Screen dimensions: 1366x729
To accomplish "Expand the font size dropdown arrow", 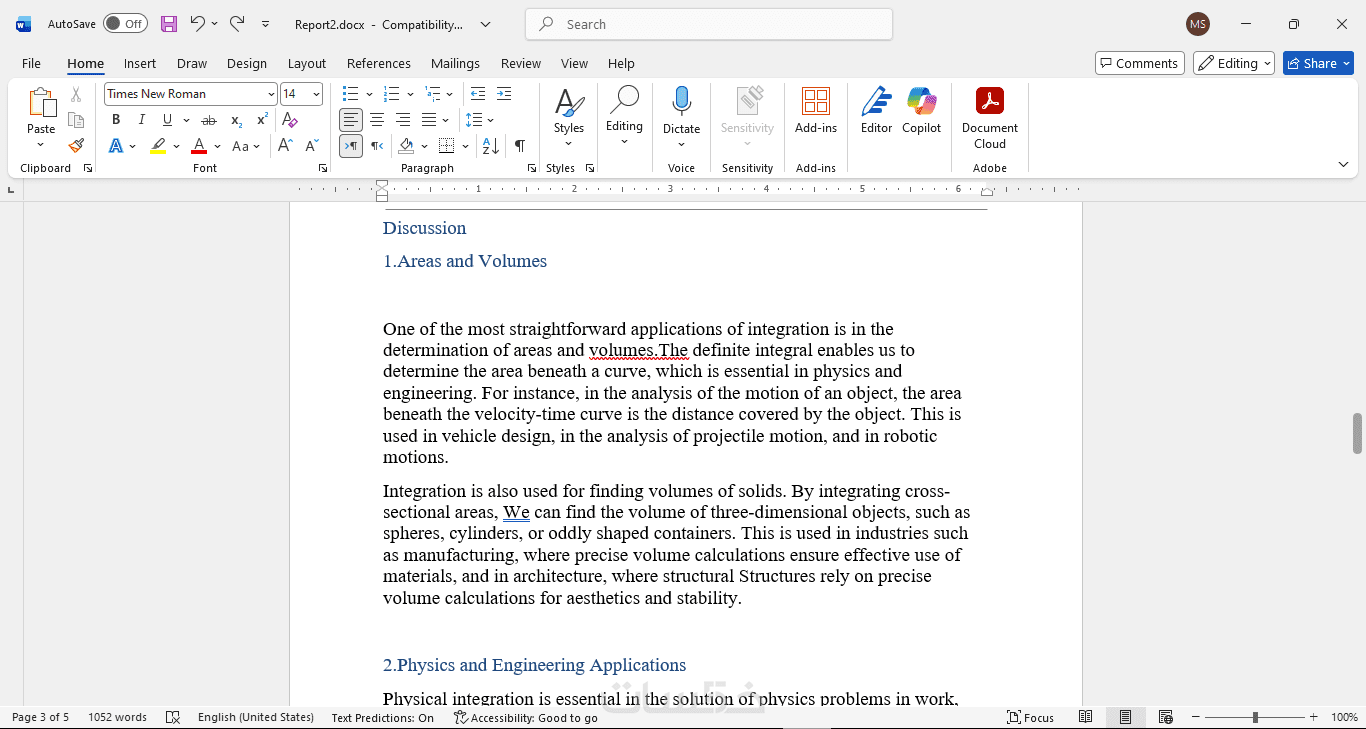I will pos(316,94).
